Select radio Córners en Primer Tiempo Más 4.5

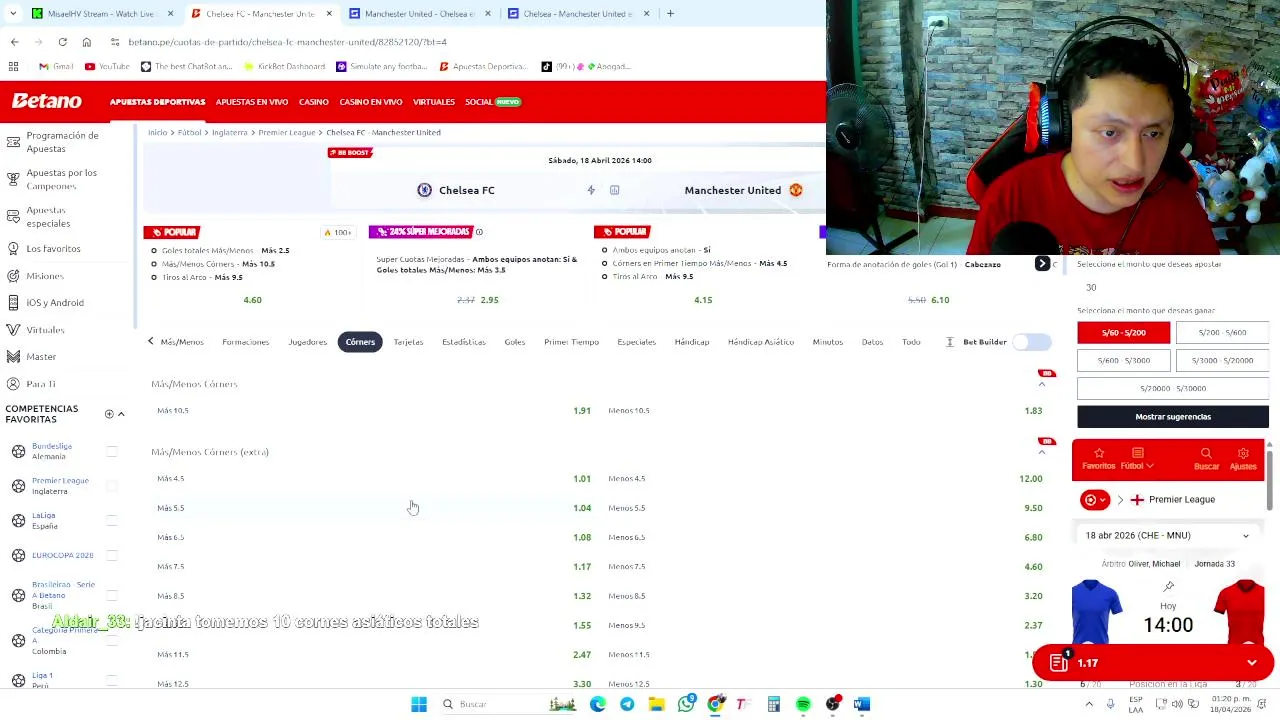coord(604,264)
